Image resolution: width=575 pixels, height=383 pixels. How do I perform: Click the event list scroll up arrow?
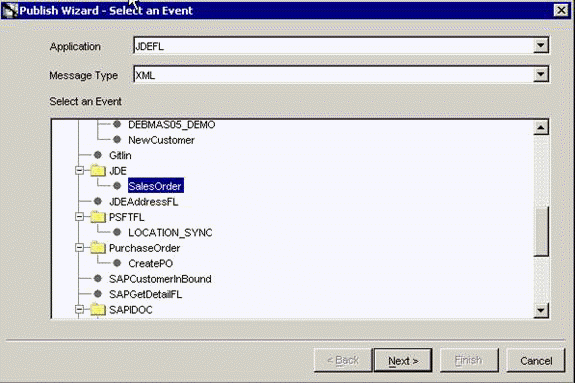click(541, 128)
